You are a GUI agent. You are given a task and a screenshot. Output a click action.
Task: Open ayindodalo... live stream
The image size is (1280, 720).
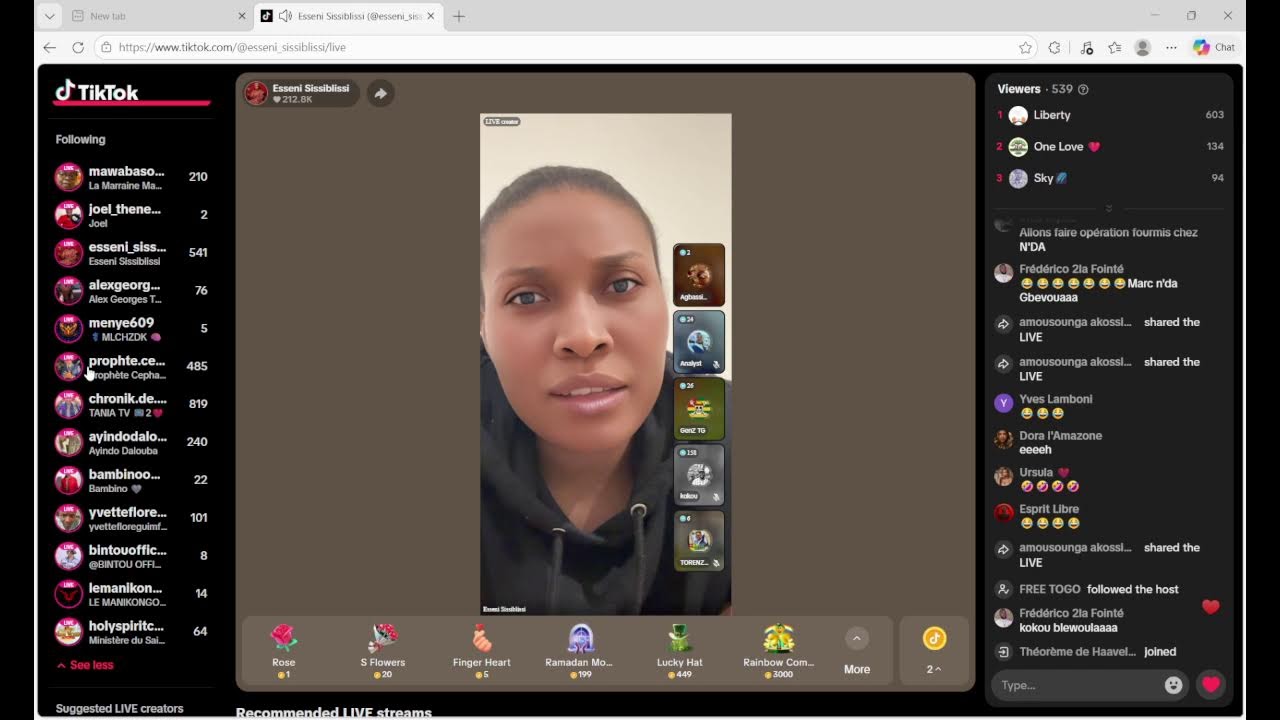point(131,442)
